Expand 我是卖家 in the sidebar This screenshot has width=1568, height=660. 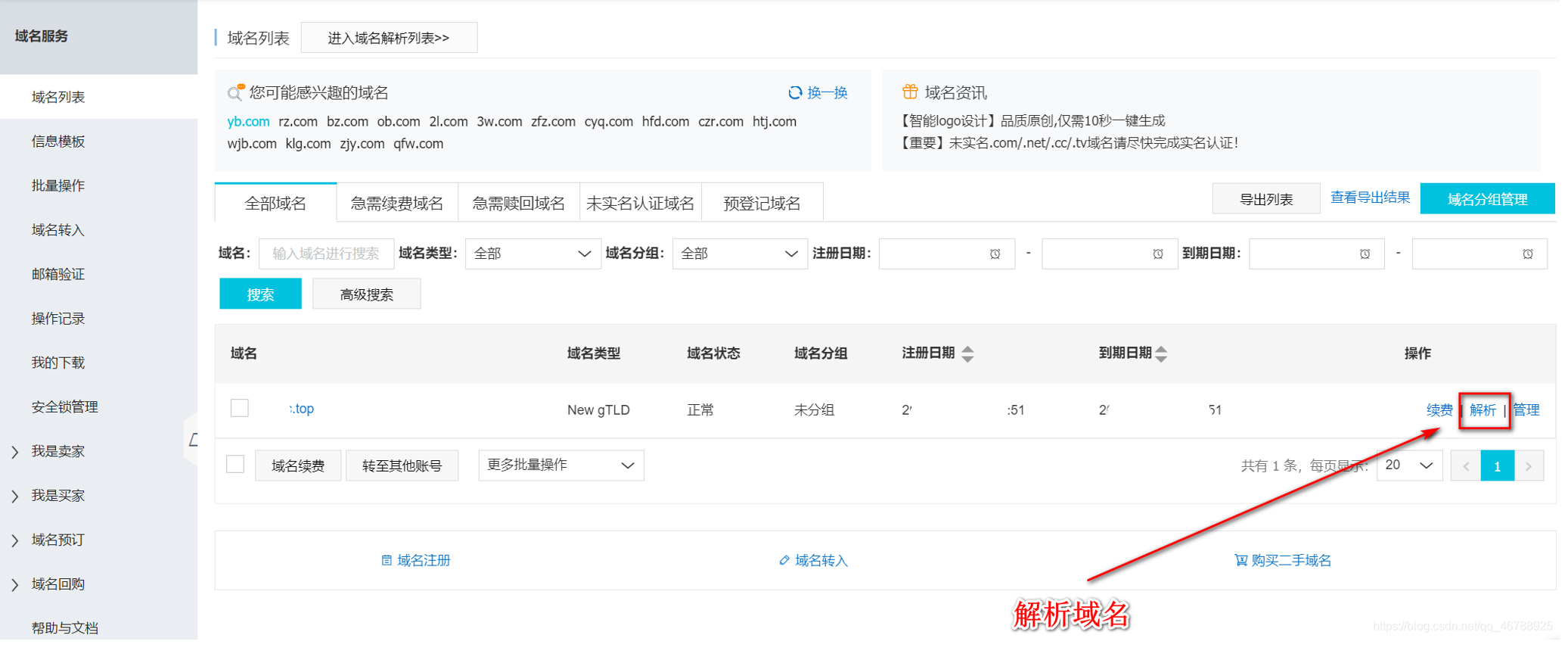tap(15, 452)
